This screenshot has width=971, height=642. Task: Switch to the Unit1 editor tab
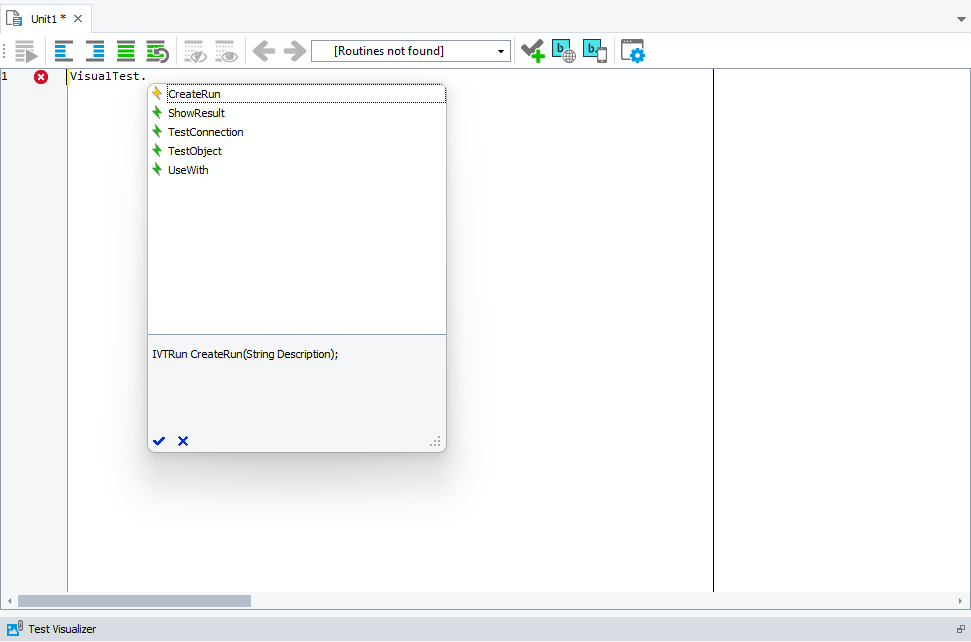pyautogui.click(x=40, y=18)
